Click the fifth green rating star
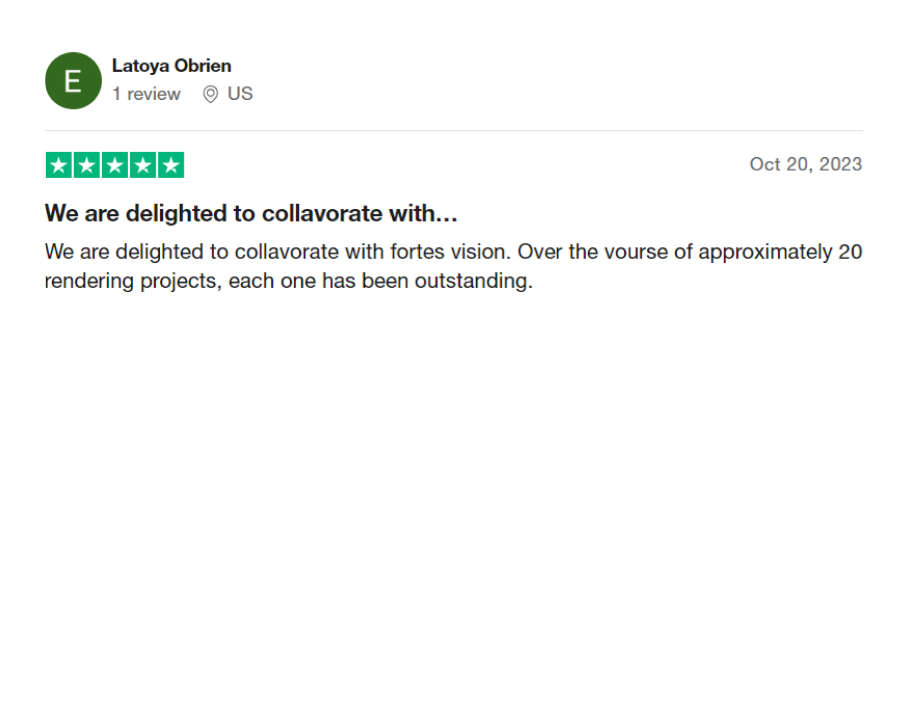This screenshot has height=712, width=912. point(171,165)
